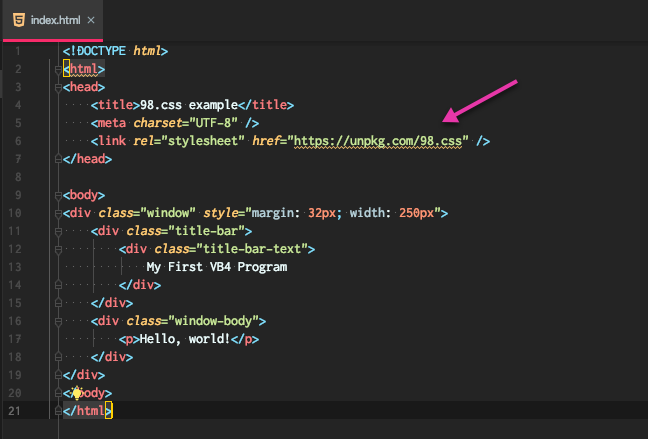Click the 'Hello, world!' paragraph text
Viewport: 648px width, 439px height.
185,339
